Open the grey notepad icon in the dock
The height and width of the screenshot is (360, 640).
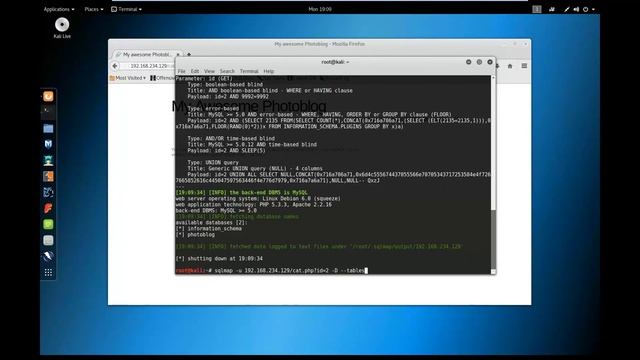pyautogui.click(x=48, y=240)
